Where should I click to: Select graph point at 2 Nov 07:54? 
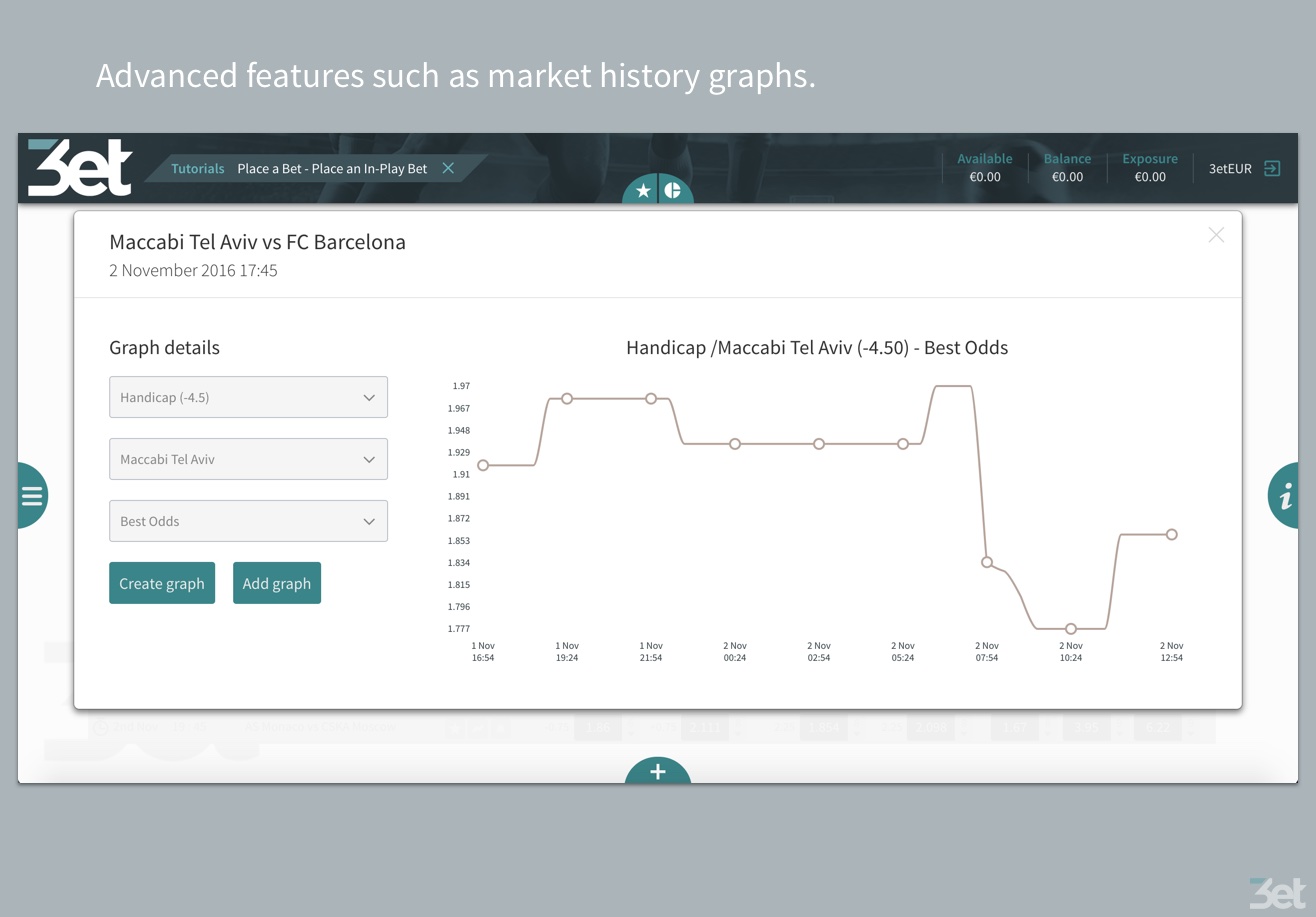pyautogui.click(x=987, y=562)
